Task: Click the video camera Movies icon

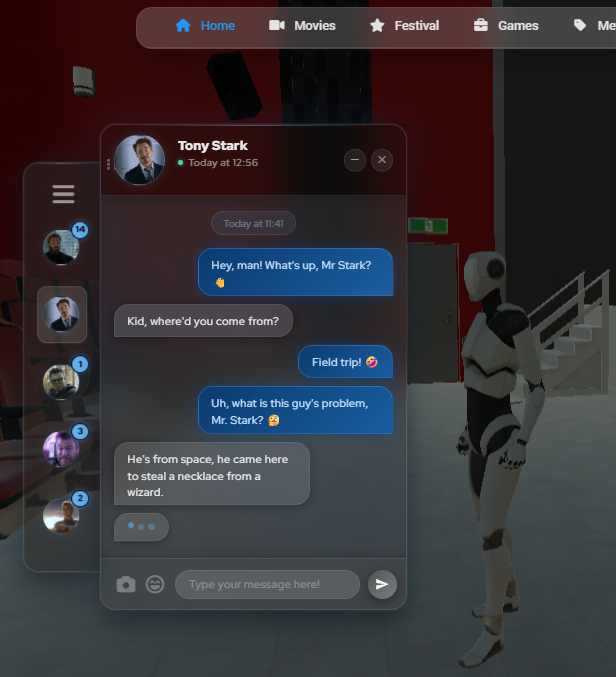Action: coord(277,25)
